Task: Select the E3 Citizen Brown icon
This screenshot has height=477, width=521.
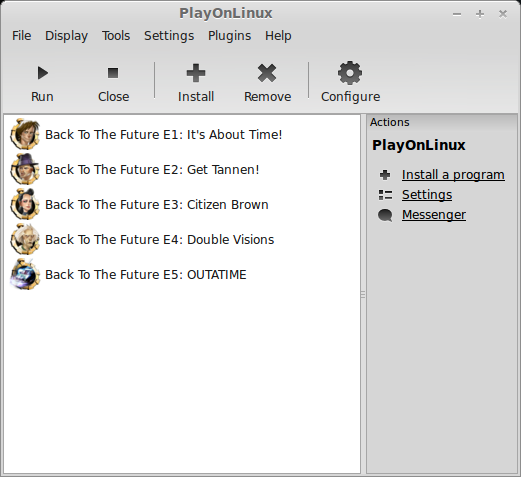Action: pos(25,204)
